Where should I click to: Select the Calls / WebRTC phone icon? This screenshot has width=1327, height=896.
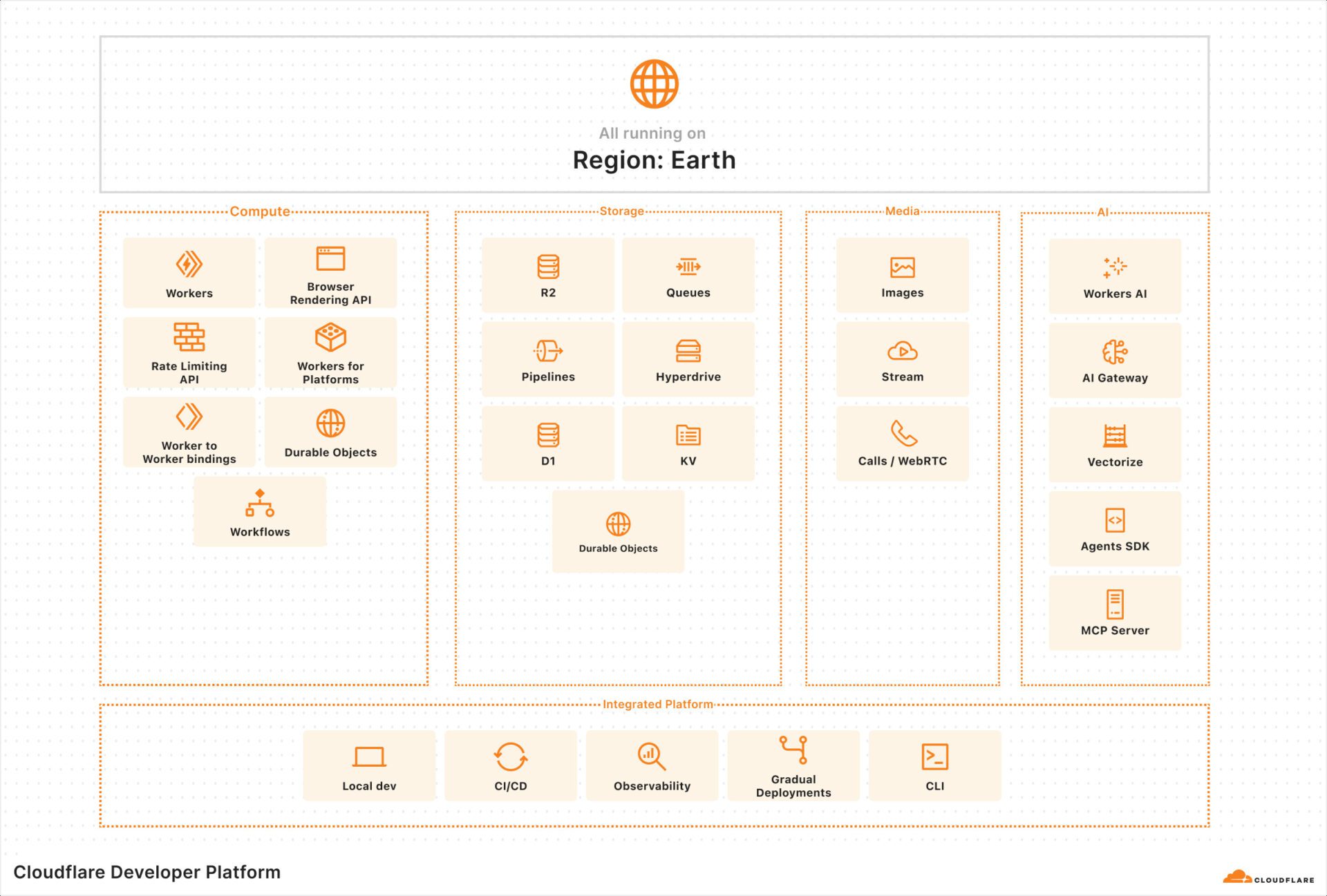903,433
